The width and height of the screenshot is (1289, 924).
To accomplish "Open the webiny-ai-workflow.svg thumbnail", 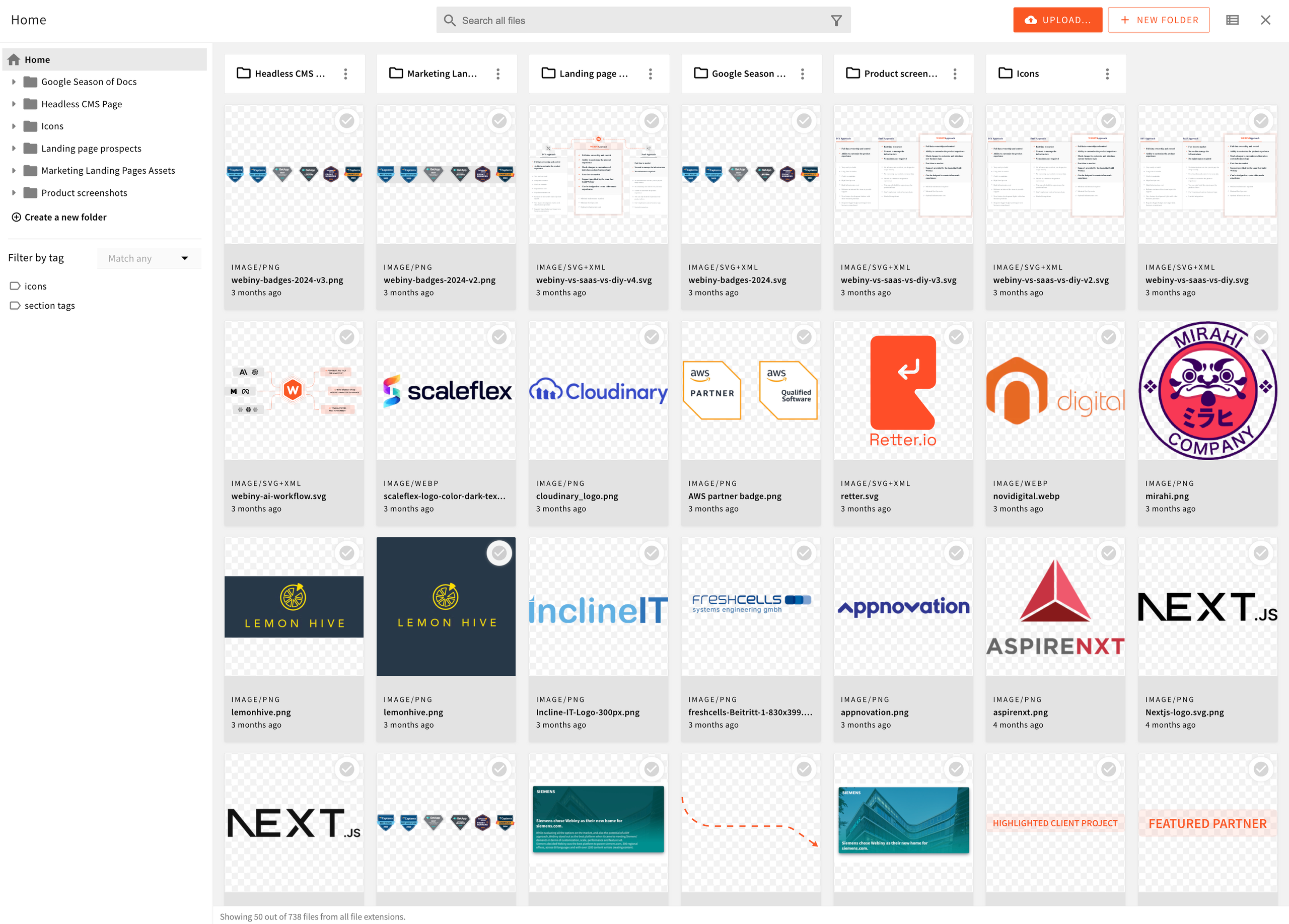I will coord(294,391).
